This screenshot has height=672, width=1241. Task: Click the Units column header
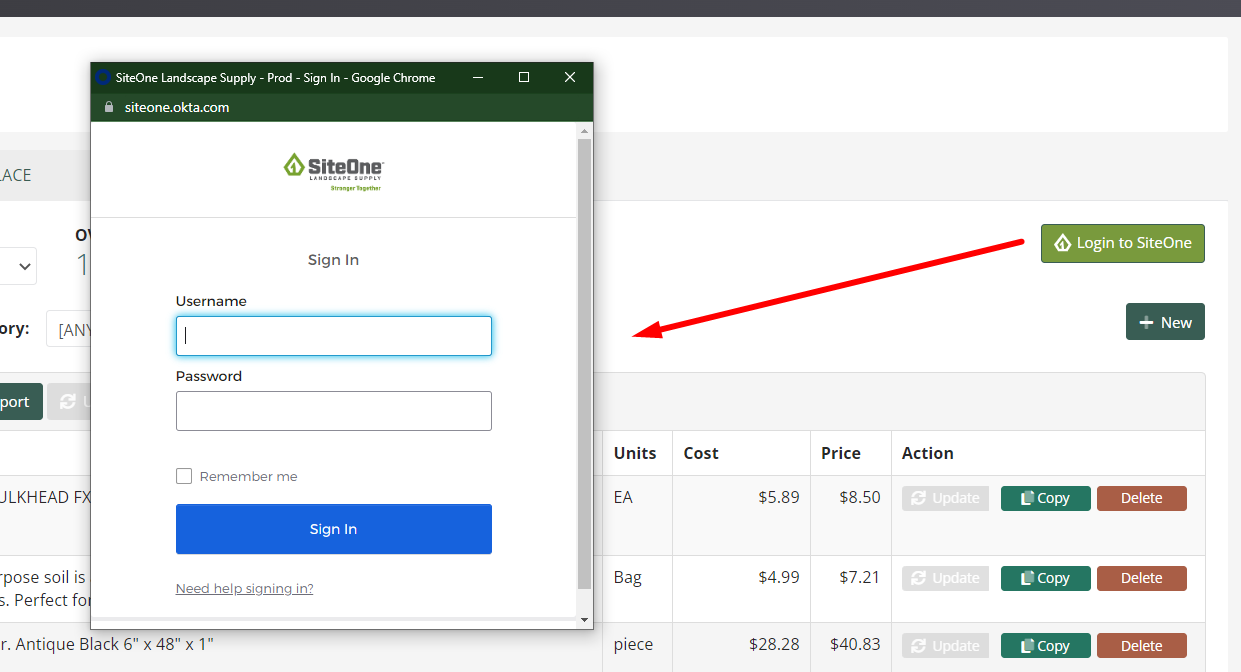pos(635,453)
